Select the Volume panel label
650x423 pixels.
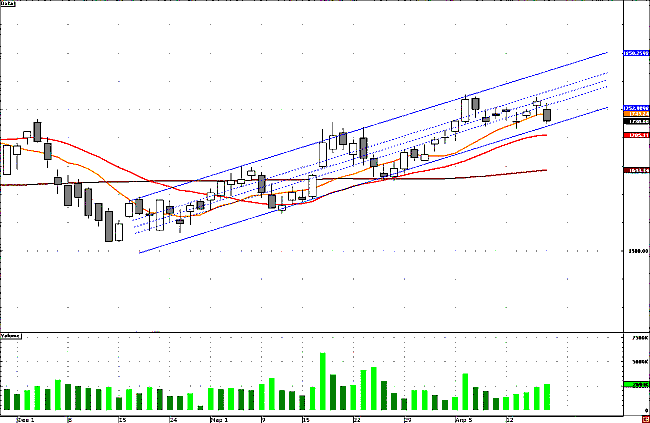(x=11, y=335)
